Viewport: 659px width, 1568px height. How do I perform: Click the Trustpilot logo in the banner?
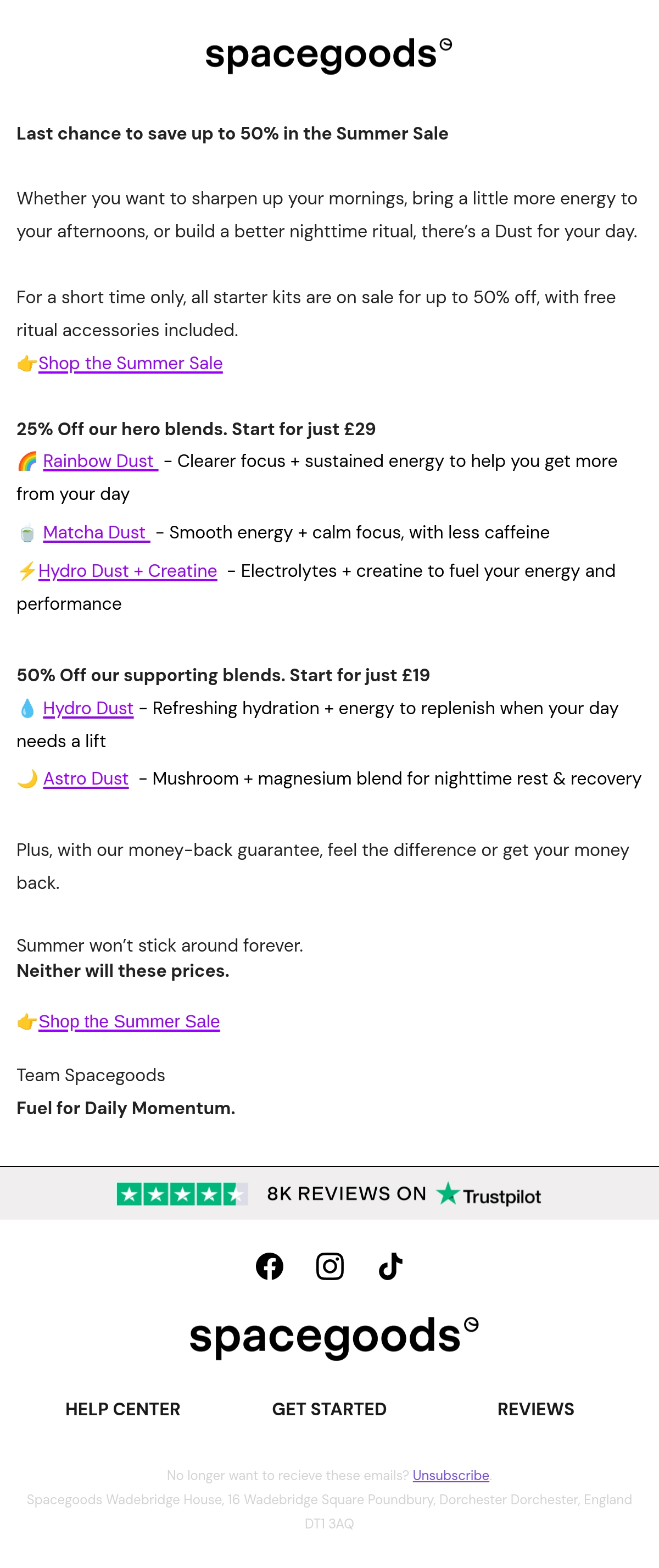[488, 1195]
